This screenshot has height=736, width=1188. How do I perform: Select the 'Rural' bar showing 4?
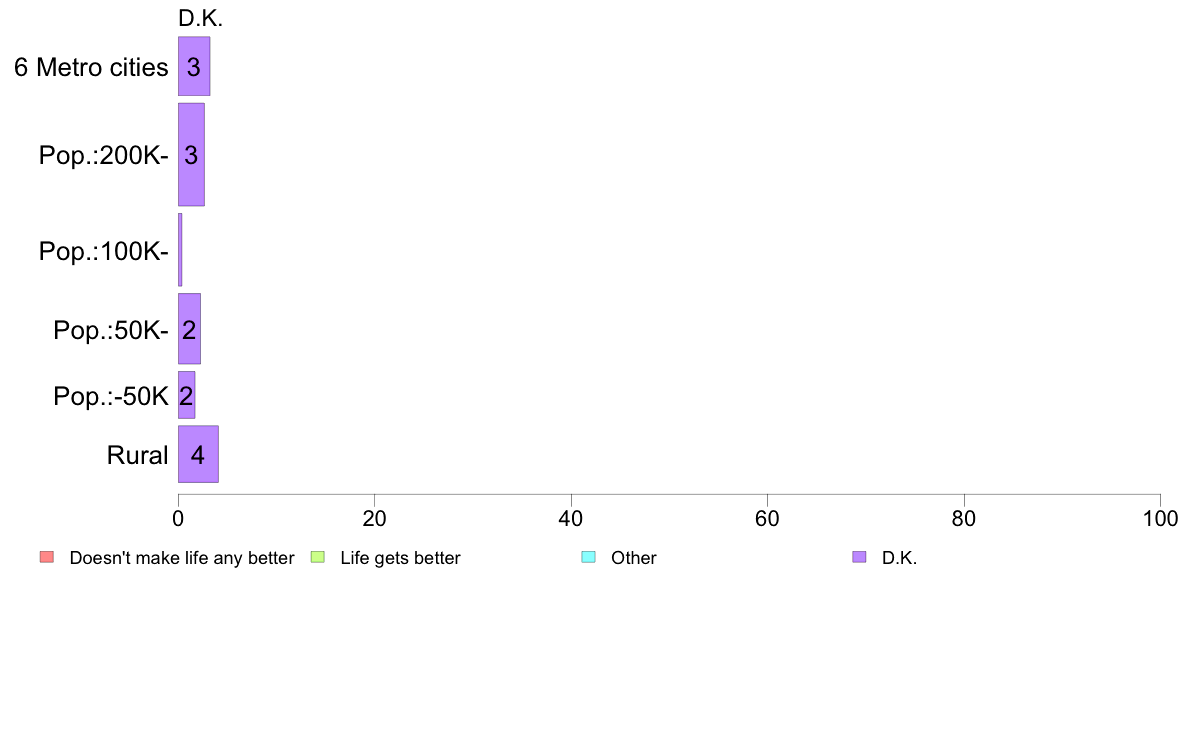click(198, 454)
